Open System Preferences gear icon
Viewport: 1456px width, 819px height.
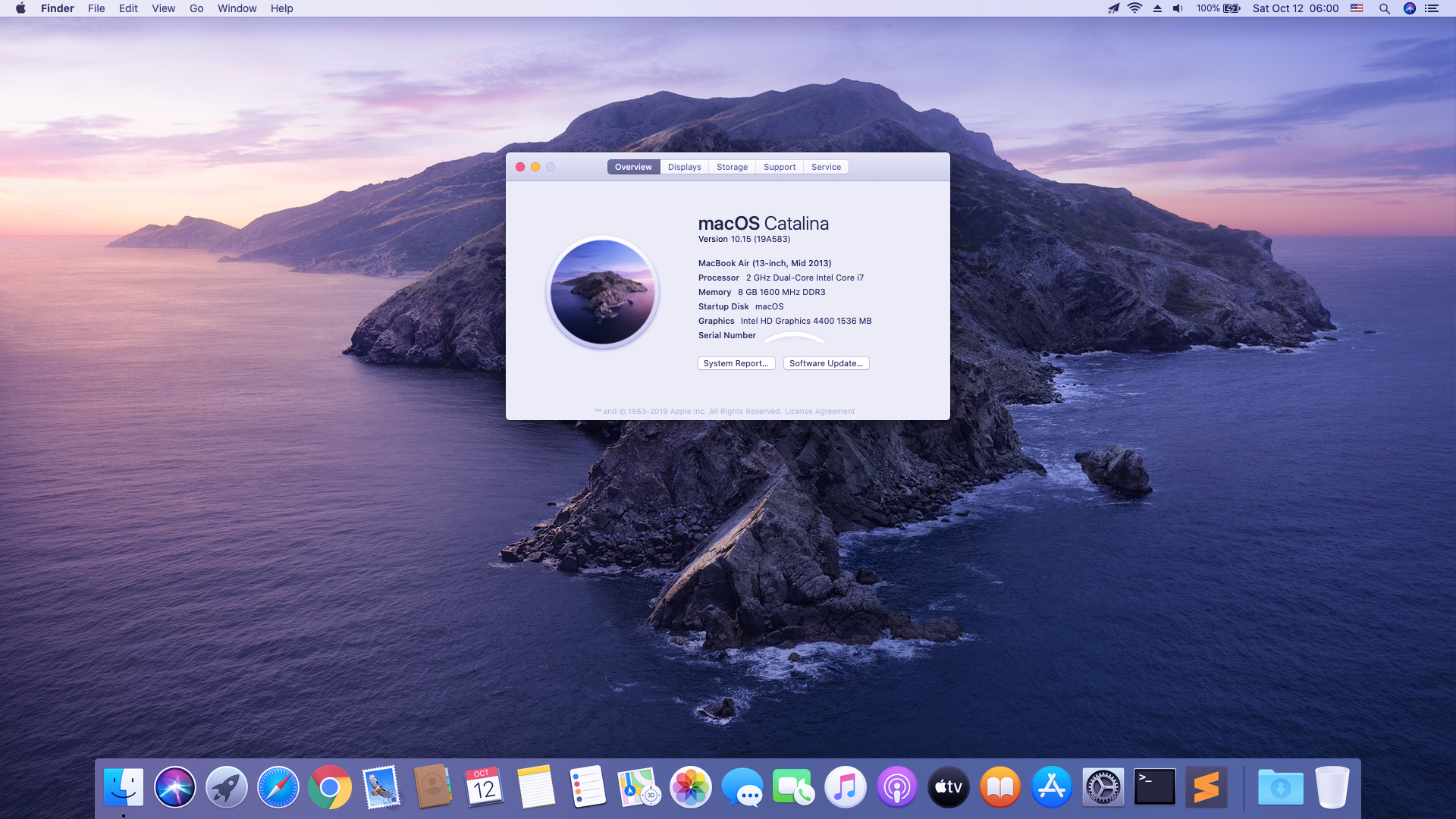point(1103,788)
